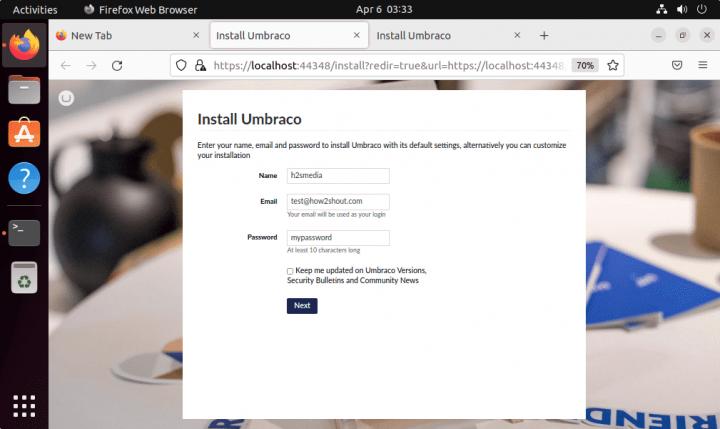Select the active Install Umbraco tab

pos(289,35)
